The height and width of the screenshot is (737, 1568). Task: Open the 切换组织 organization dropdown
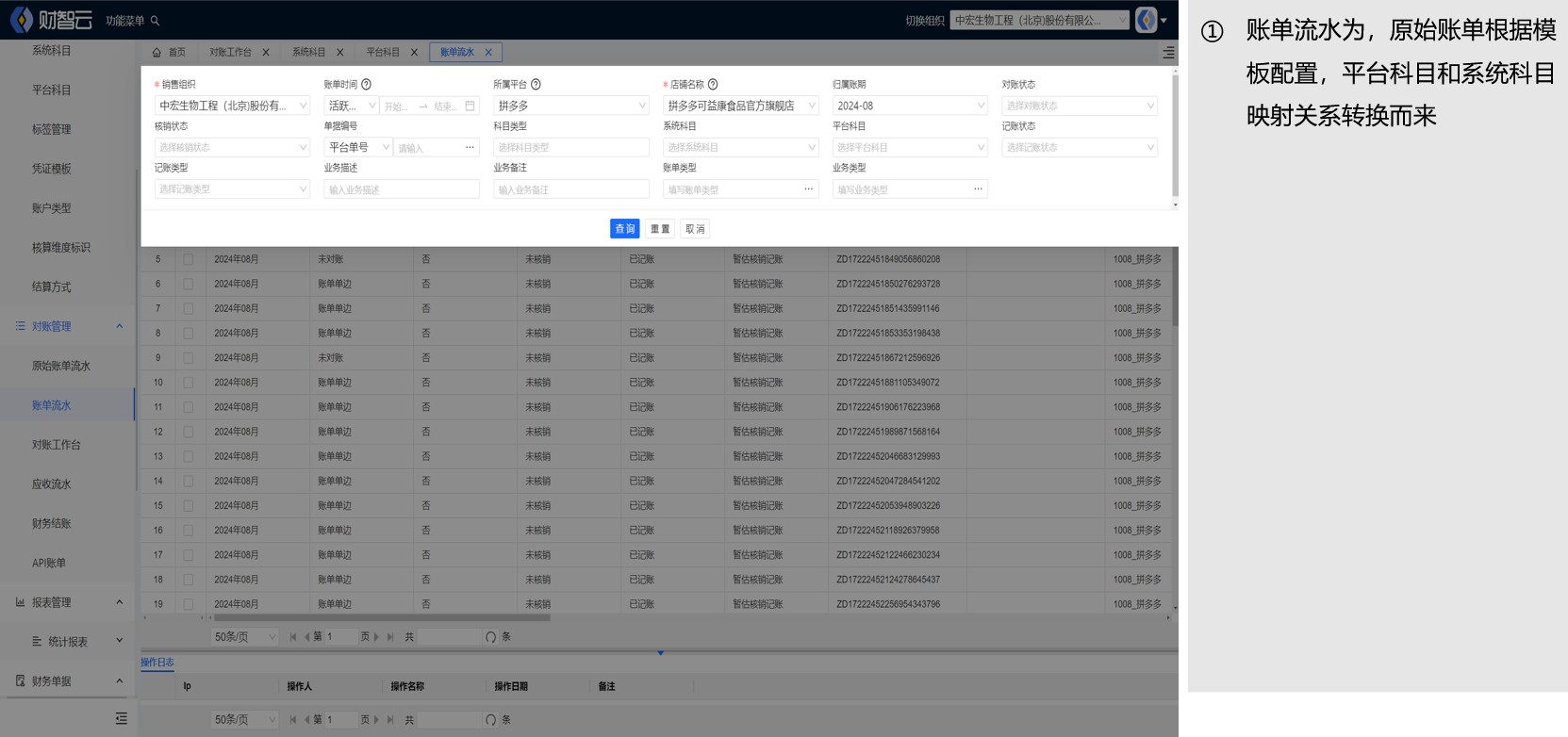click(1039, 21)
